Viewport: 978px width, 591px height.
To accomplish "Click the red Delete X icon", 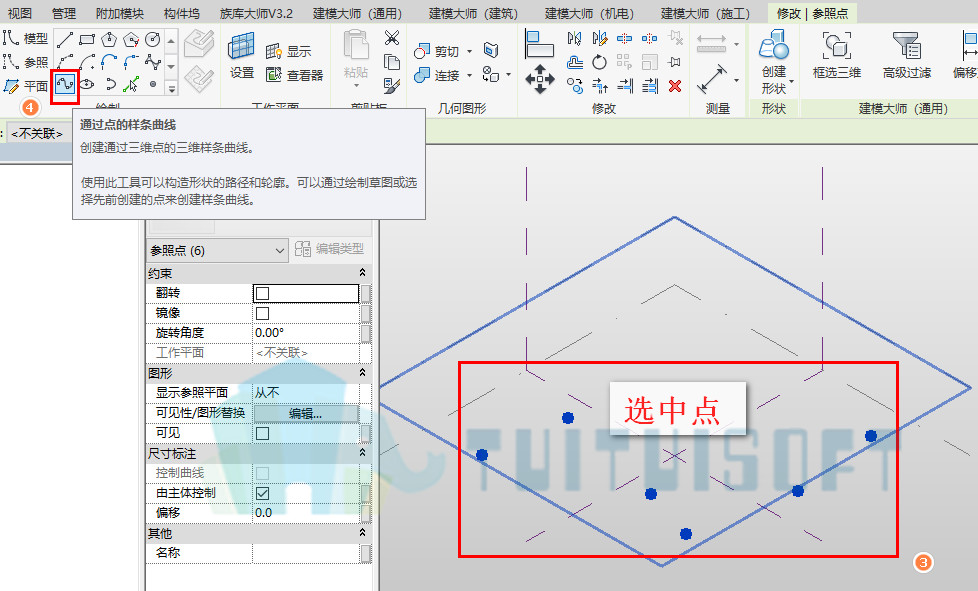I will pos(675,85).
